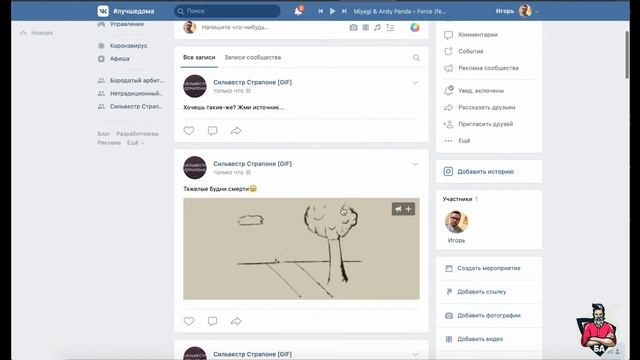
Task: Go back up with 'Наверх'
Action: point(36,33)
